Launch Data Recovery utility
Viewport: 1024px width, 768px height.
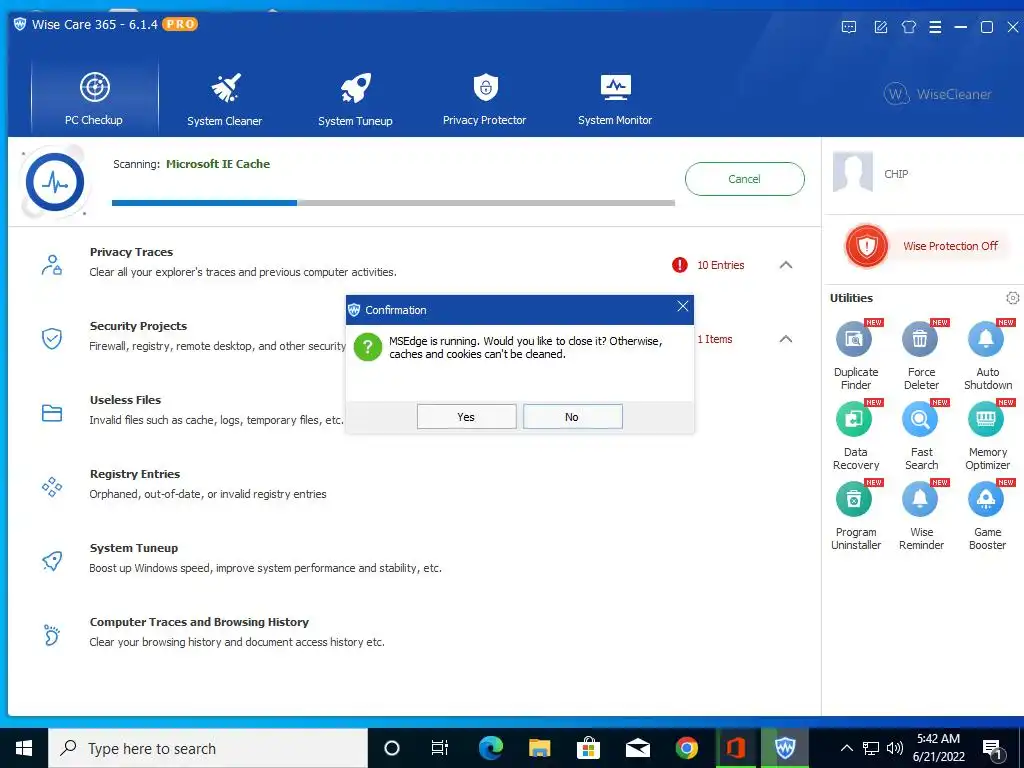(856, 435)
